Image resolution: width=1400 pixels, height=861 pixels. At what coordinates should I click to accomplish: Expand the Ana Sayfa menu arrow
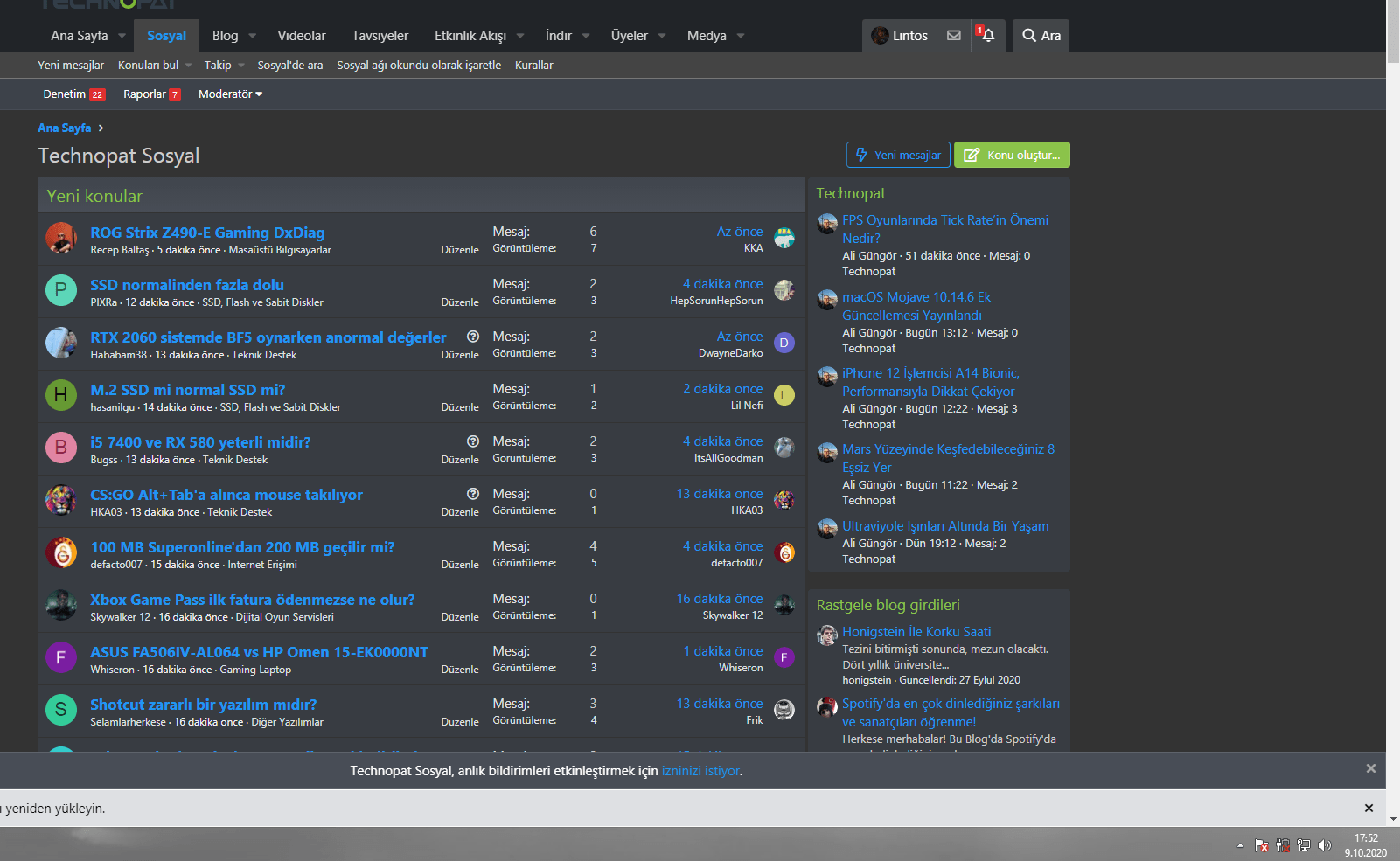[122, 36]
